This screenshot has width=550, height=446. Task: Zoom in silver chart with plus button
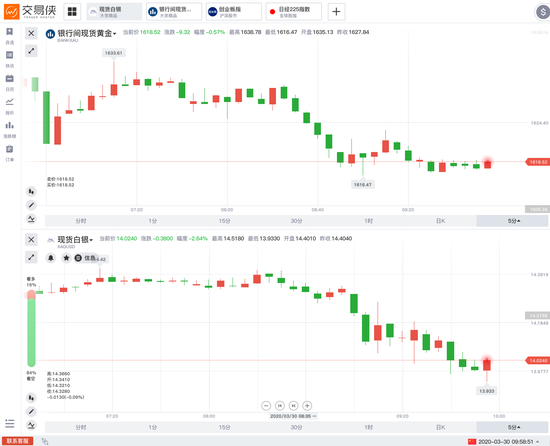(307, 406)
